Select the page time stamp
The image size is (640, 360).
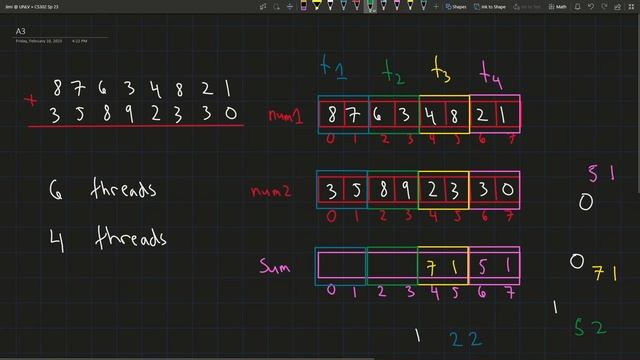(80, 41)
